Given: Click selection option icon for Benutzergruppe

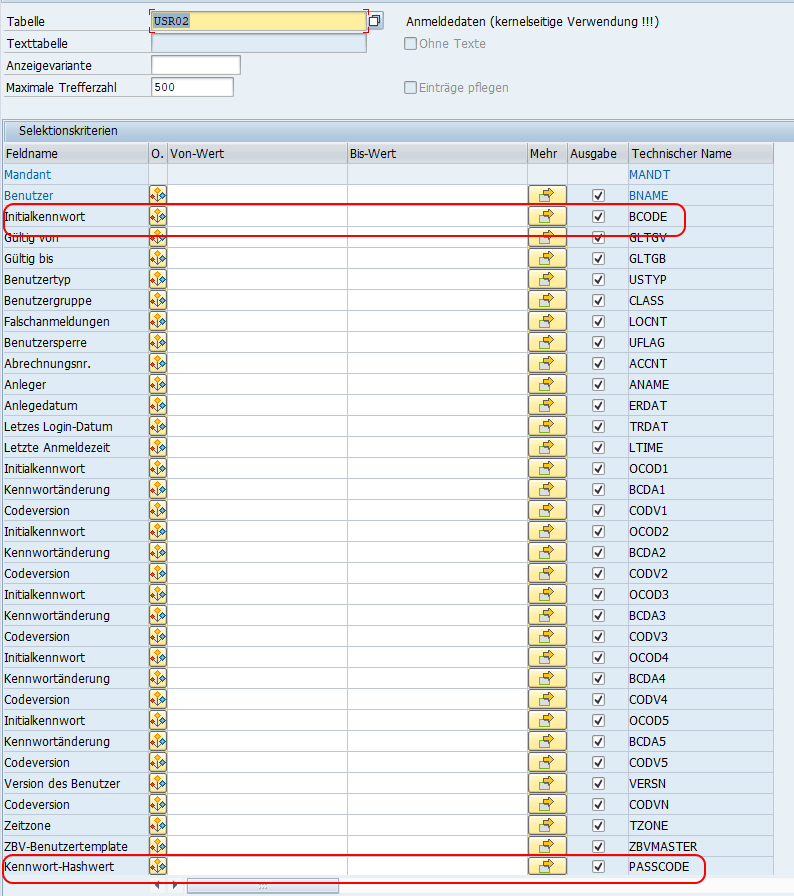Looking at the screenshot, I should 158,301.
